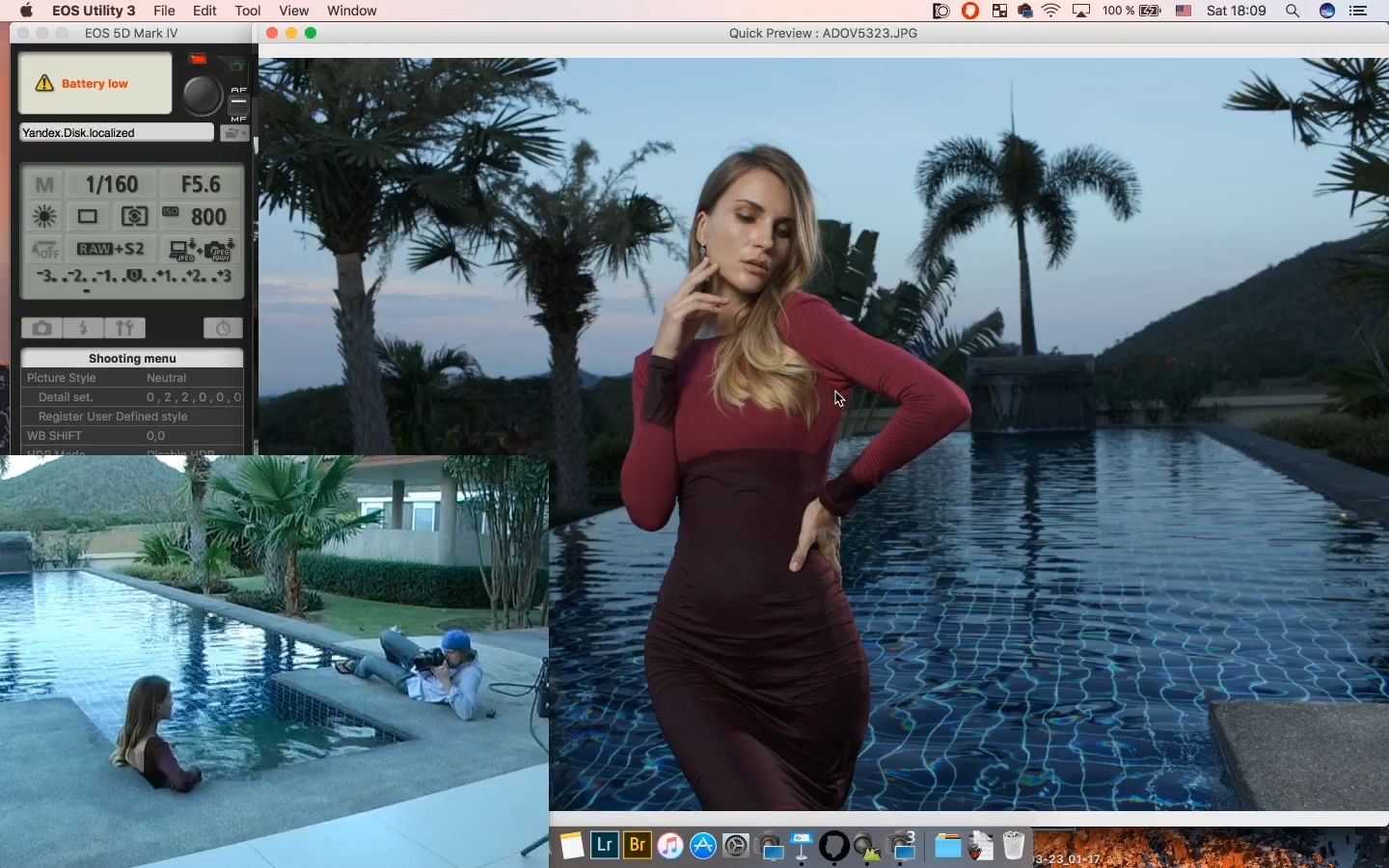This screenshot has width=1389, height=868.
Task: Open the Tool menu
Action: tap(248, 11)
